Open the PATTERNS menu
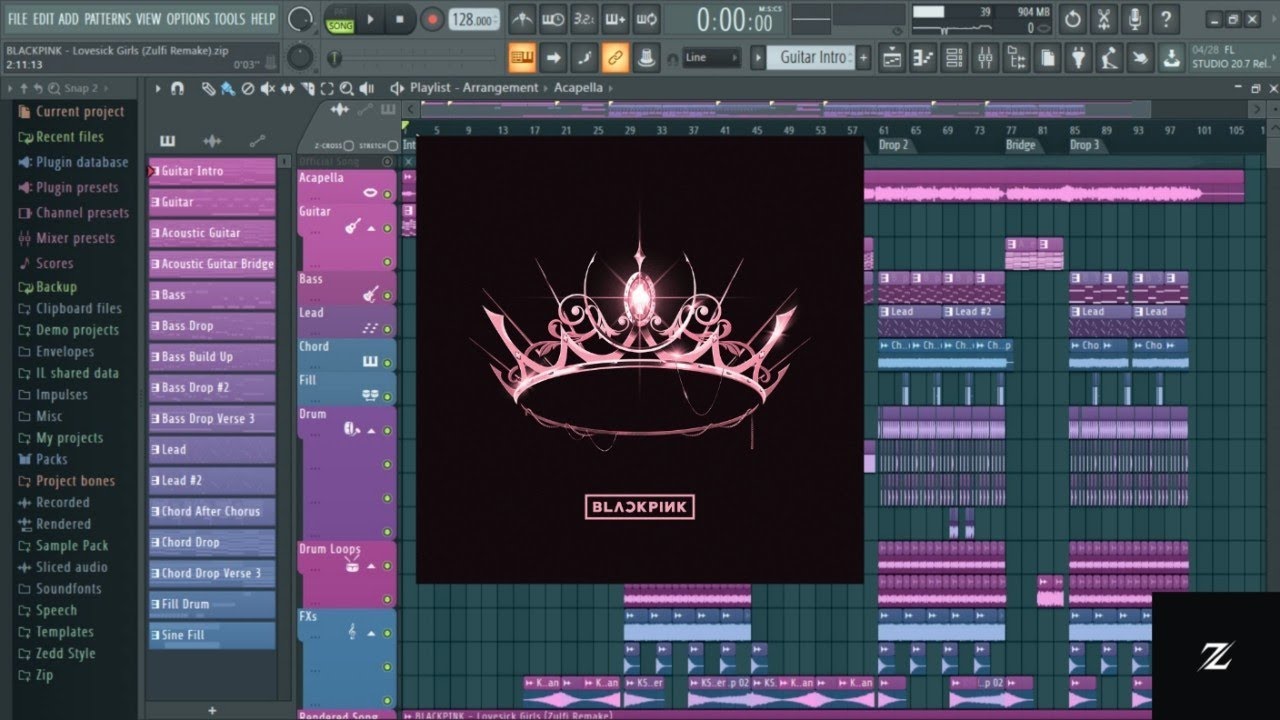This screenshot has width=1280, height=720. click(107, 19)
